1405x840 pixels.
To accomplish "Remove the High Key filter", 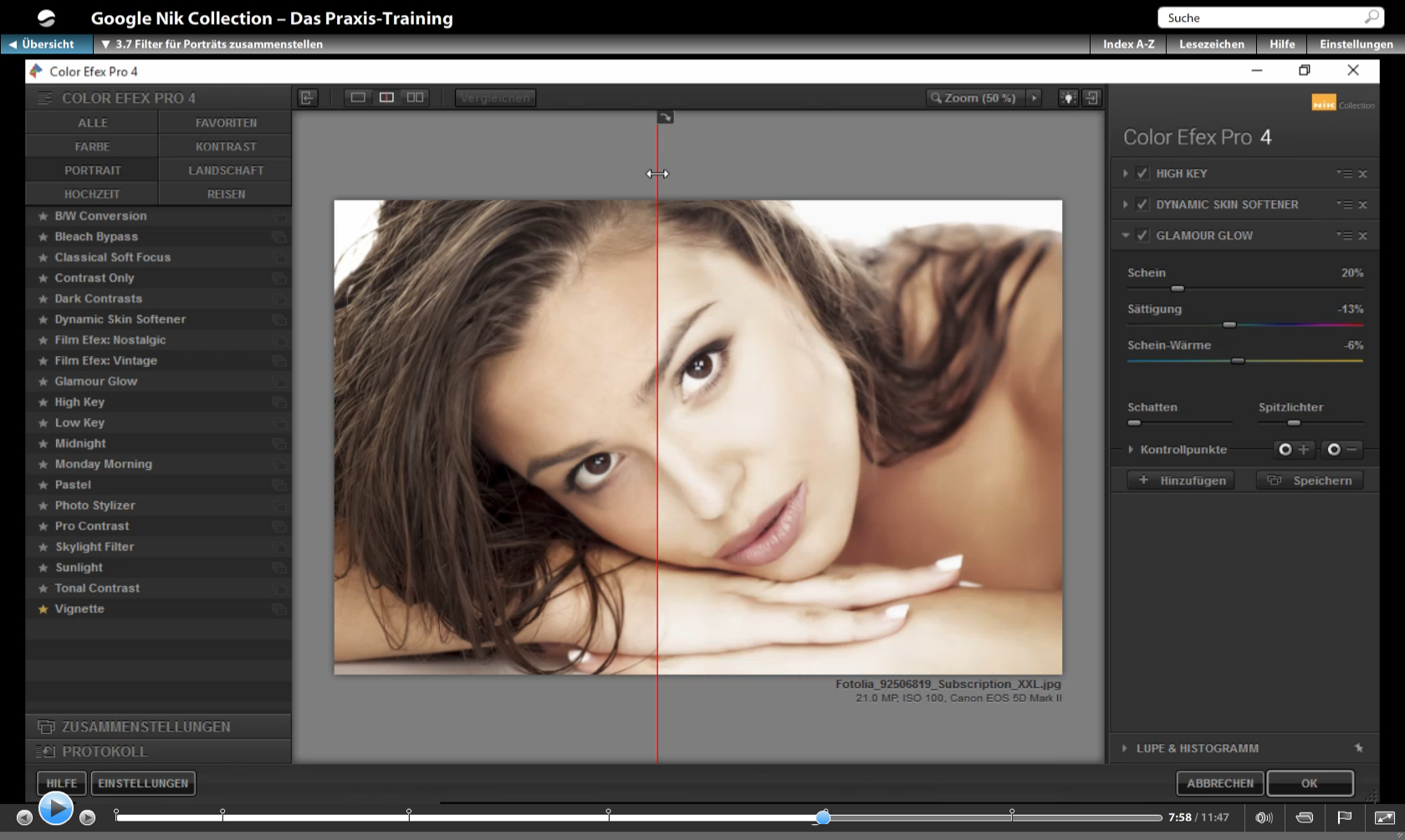I will point(1362,174).
